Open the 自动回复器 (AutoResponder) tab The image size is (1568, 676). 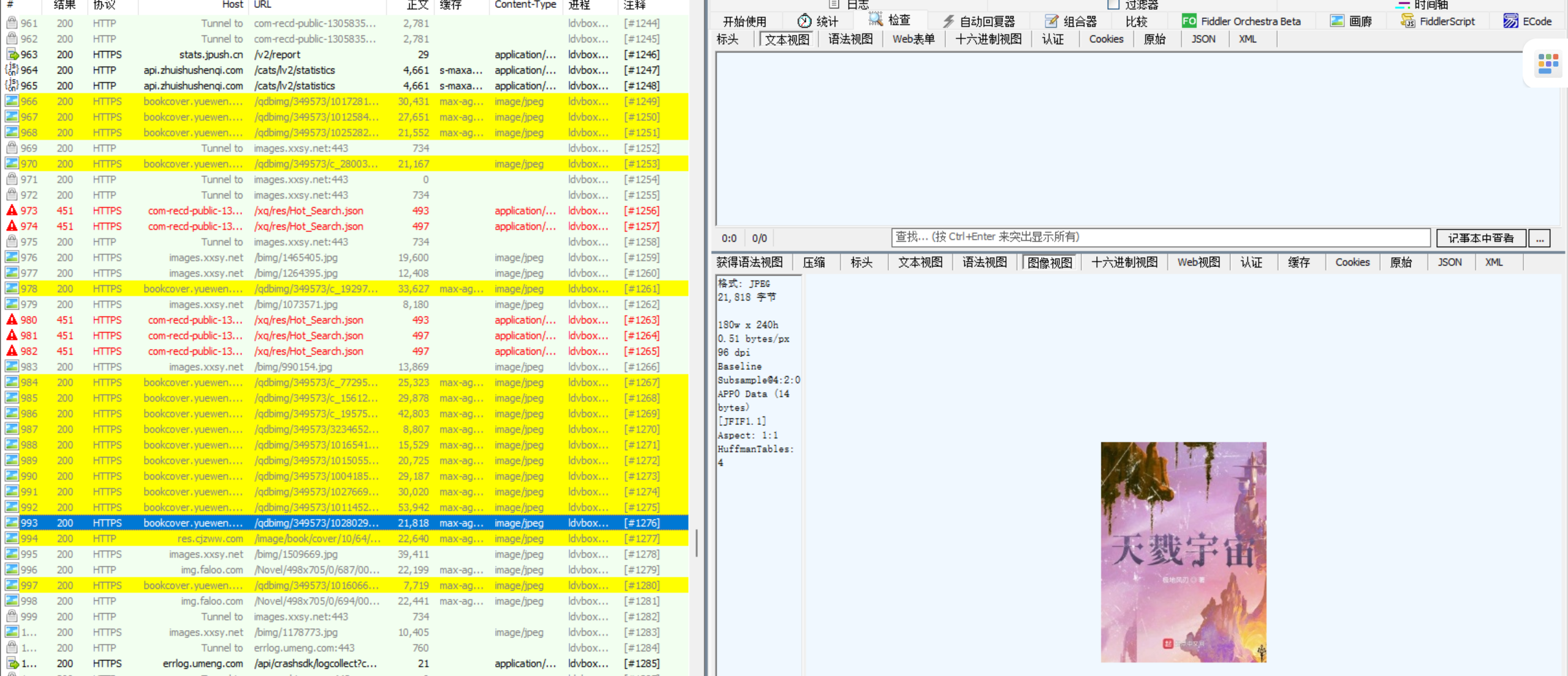click(x=979, y=21)
